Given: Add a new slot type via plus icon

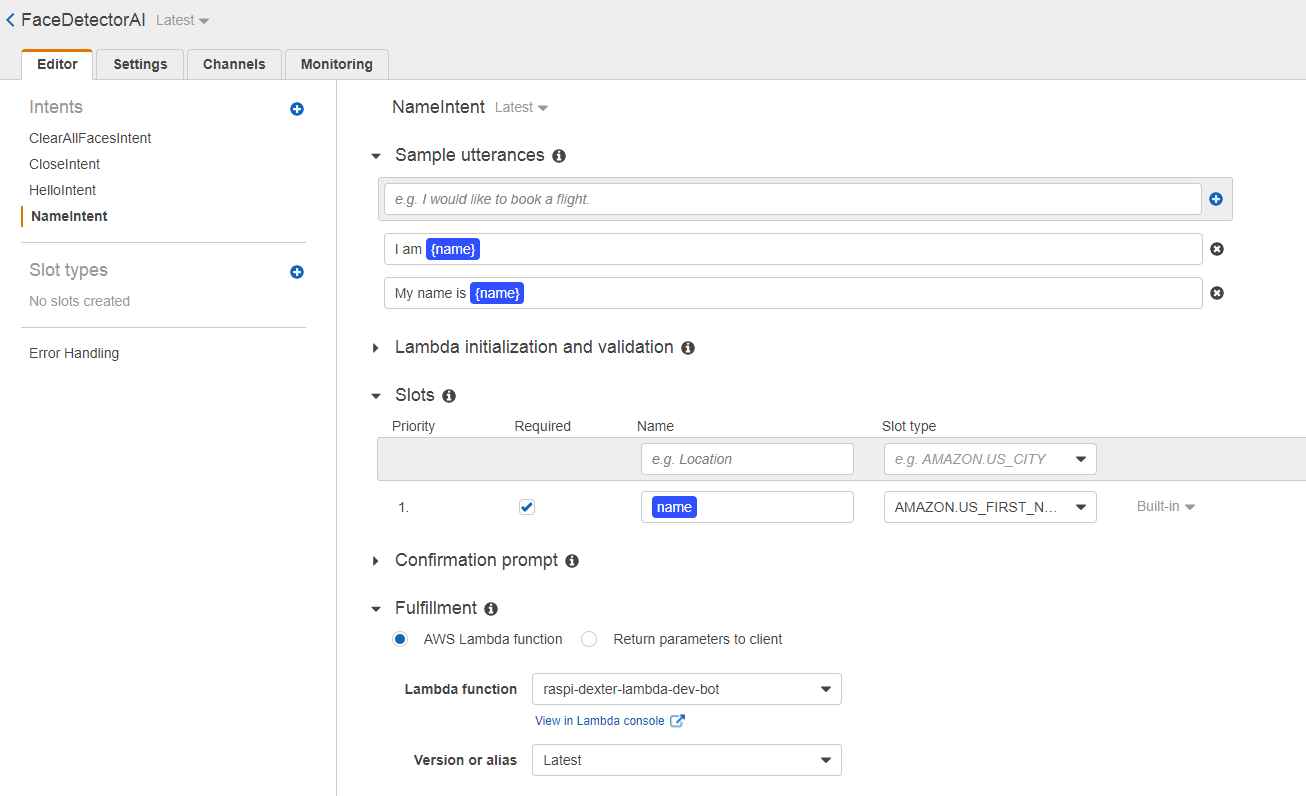Looking at the screenshot, I should point(296,272).
